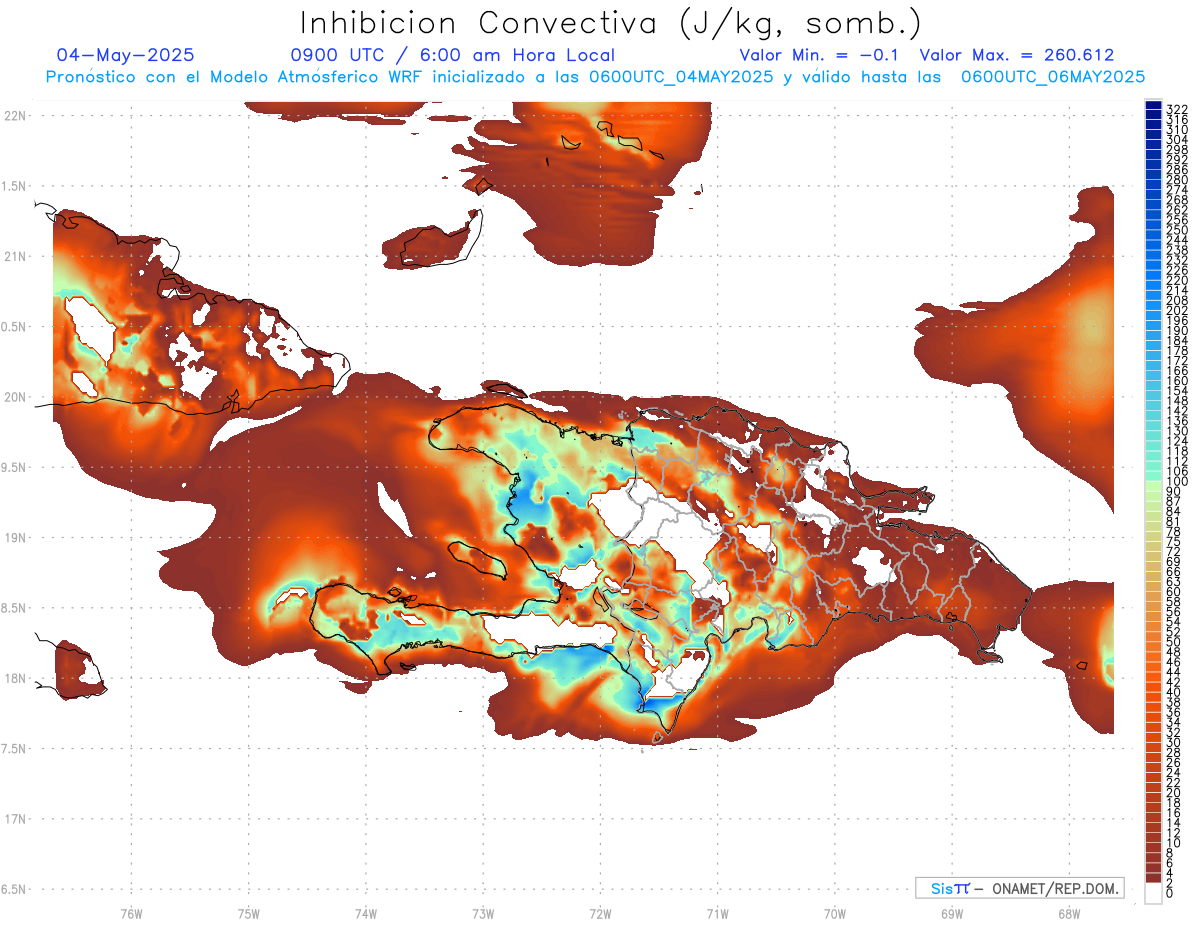Click the '0600UTC_06MAY2025' valid-until time
Screen dimensions: 1200x927
pyautogui.click(x=1053, y=76)
